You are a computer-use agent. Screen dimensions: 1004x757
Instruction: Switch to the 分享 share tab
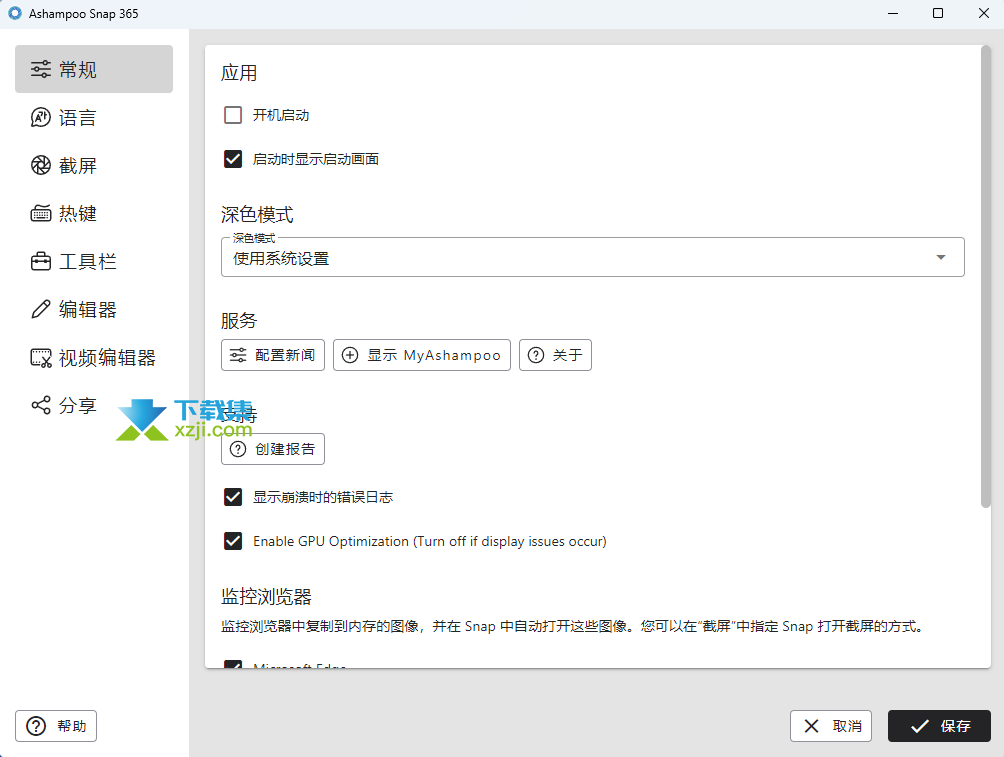[x=93, y=405]
